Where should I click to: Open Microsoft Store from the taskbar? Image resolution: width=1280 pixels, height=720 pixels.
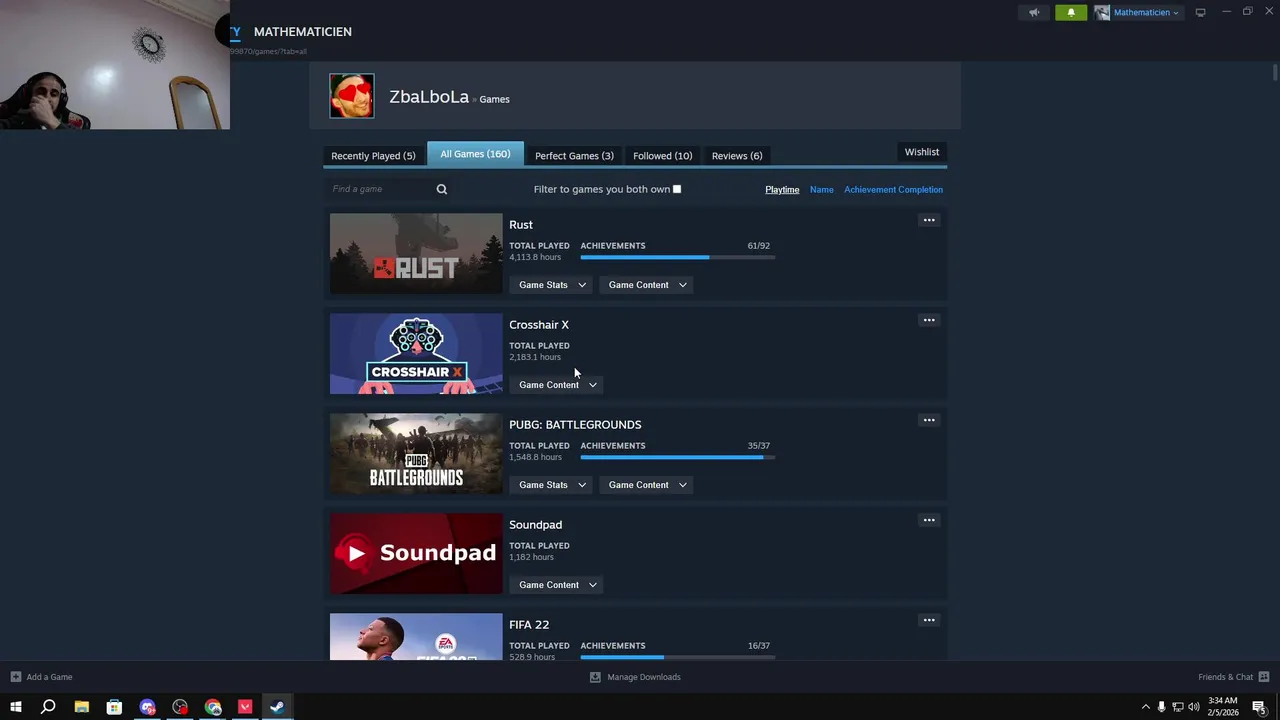[114, 707]
